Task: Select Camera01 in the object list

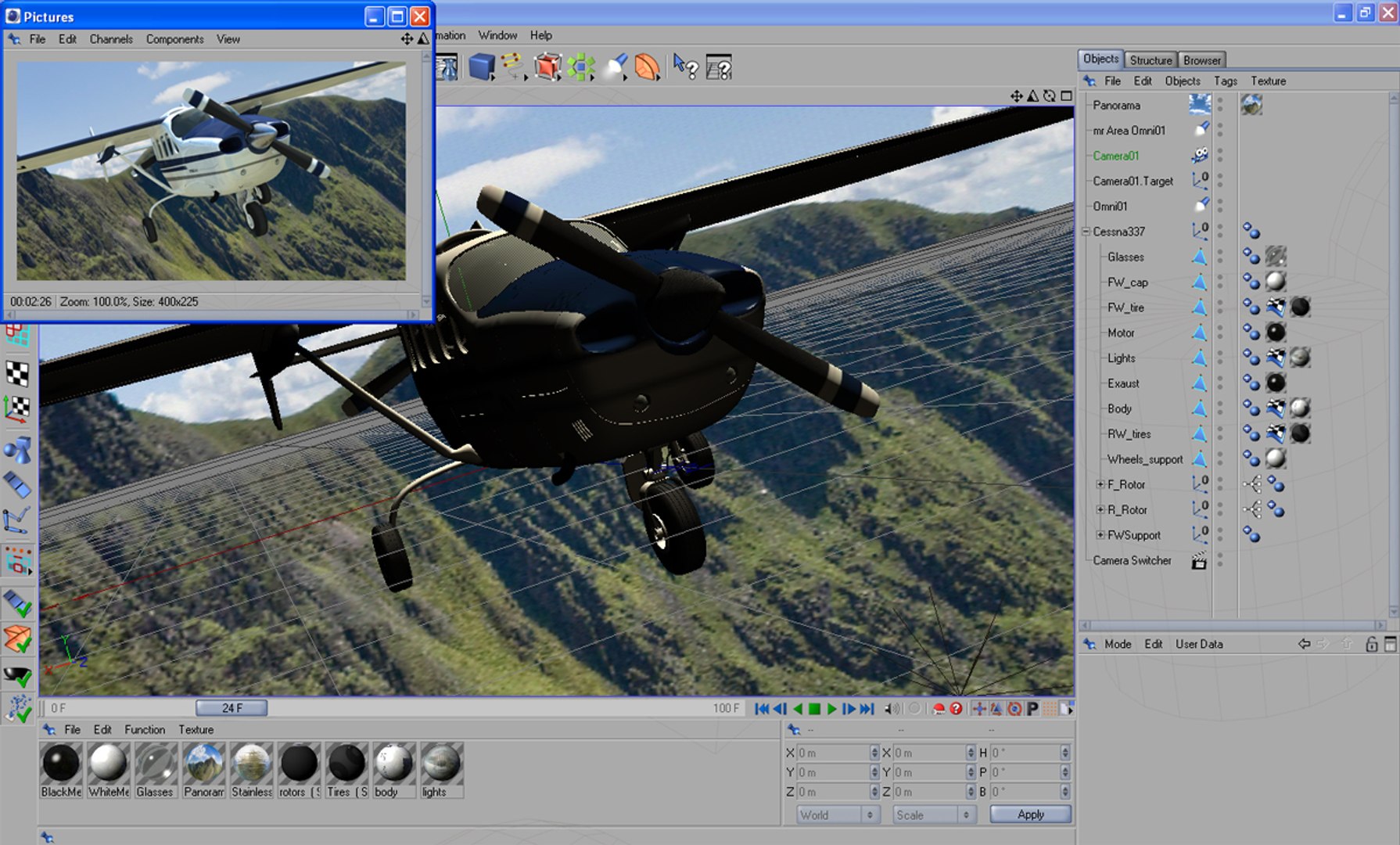Action: tap(1116, 156)
